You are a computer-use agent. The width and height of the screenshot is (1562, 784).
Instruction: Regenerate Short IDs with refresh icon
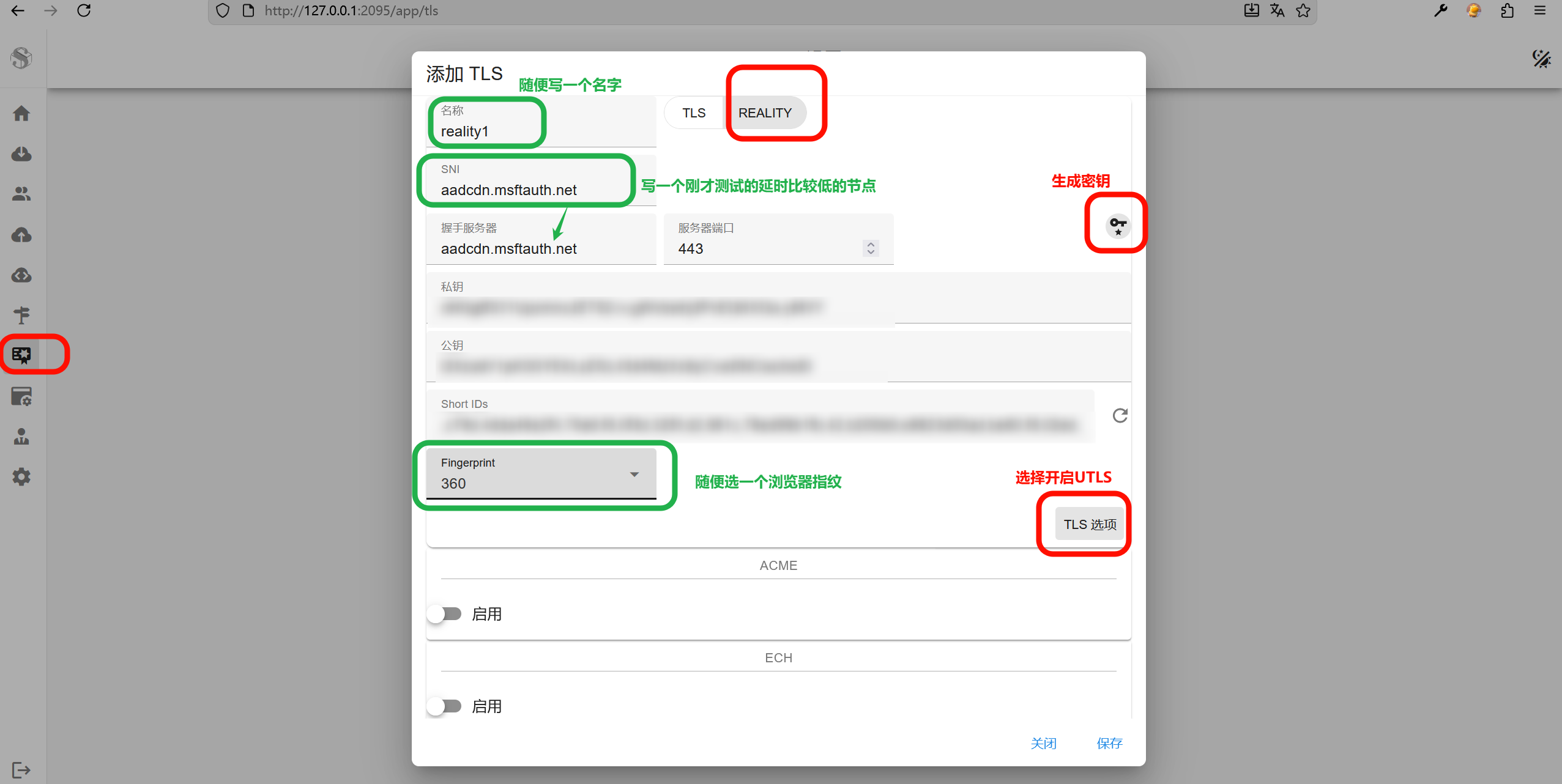1120,416
